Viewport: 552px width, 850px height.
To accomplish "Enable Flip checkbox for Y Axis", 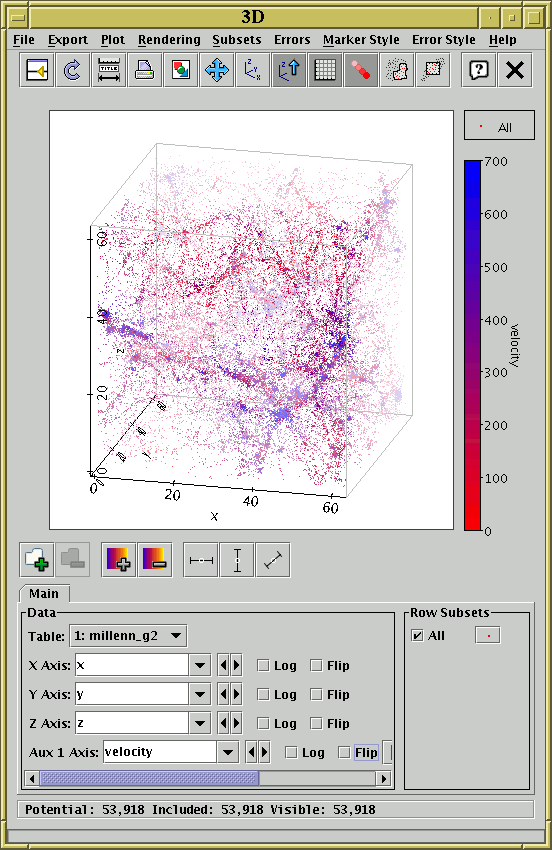I will click(x=316, y=694).
